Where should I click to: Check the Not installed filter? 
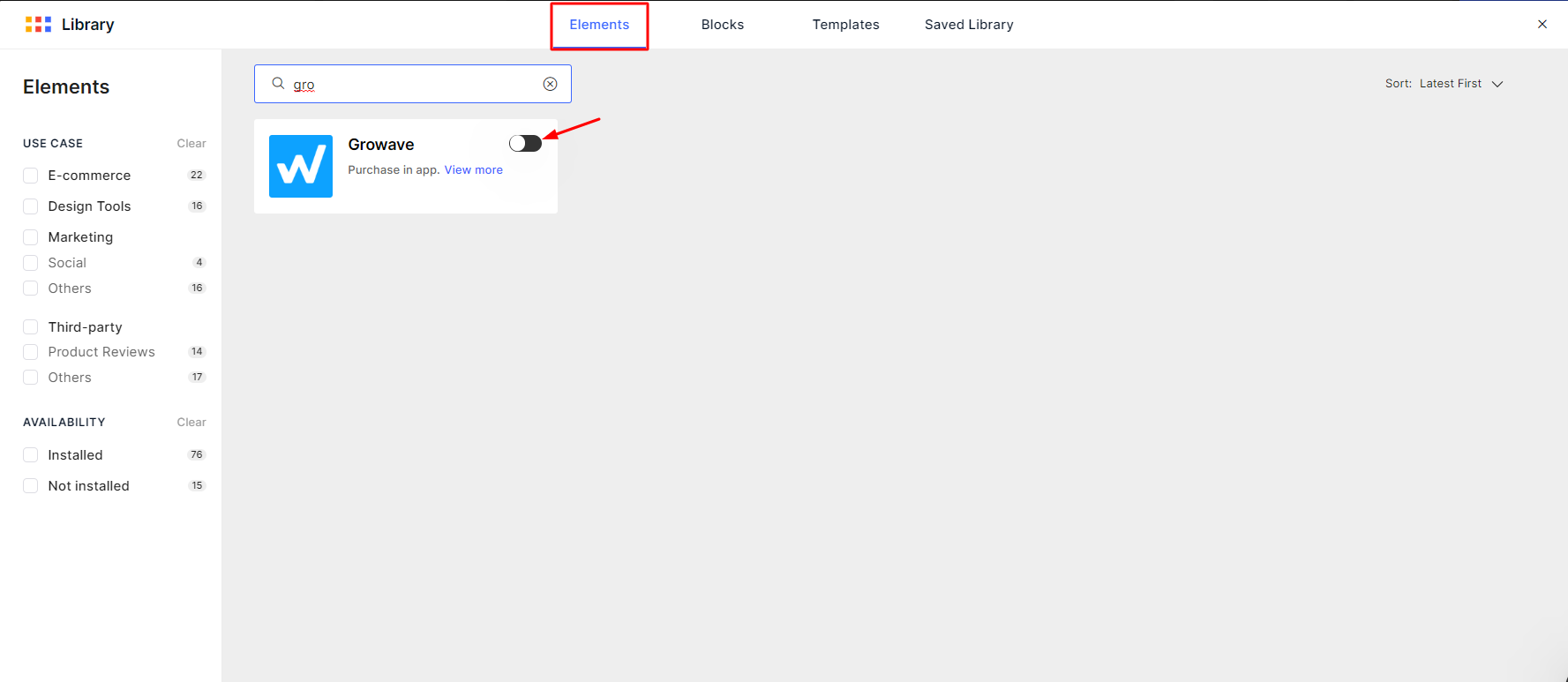31,486
